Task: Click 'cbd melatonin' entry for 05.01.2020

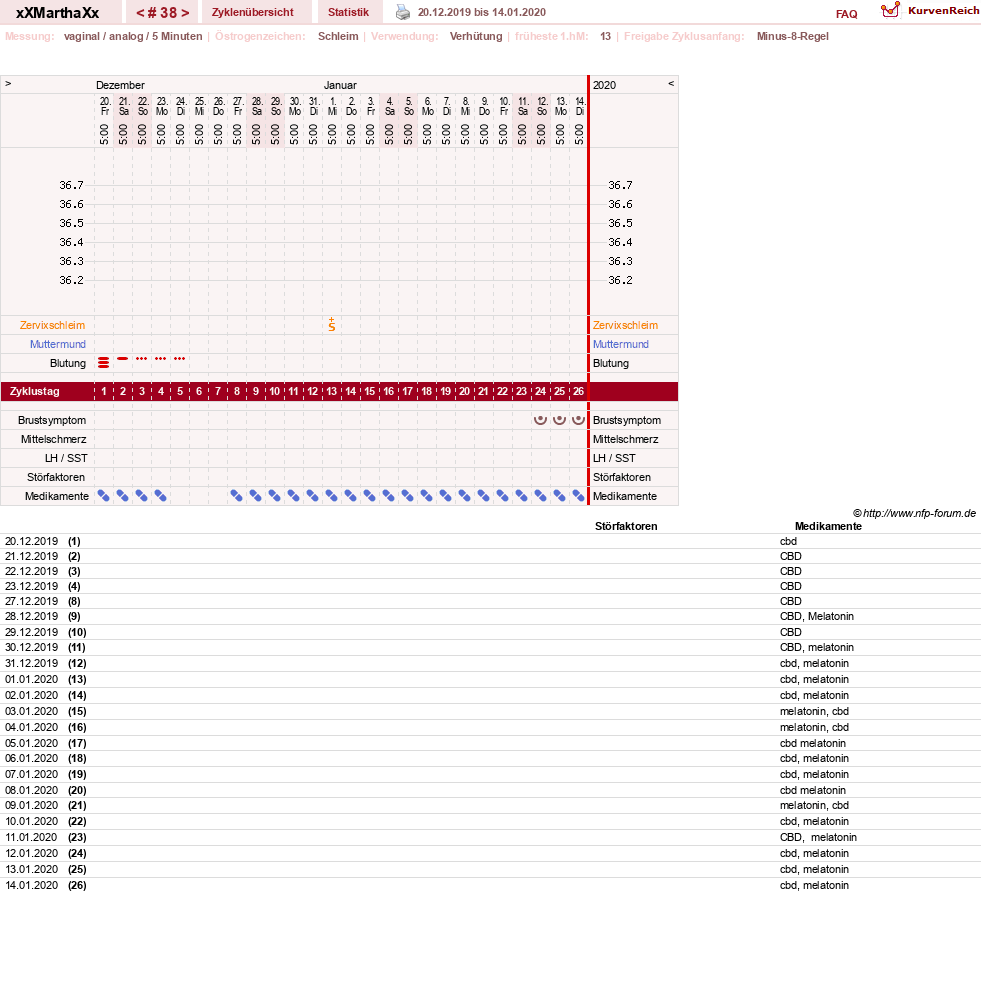Action: [x=813, y=743]
